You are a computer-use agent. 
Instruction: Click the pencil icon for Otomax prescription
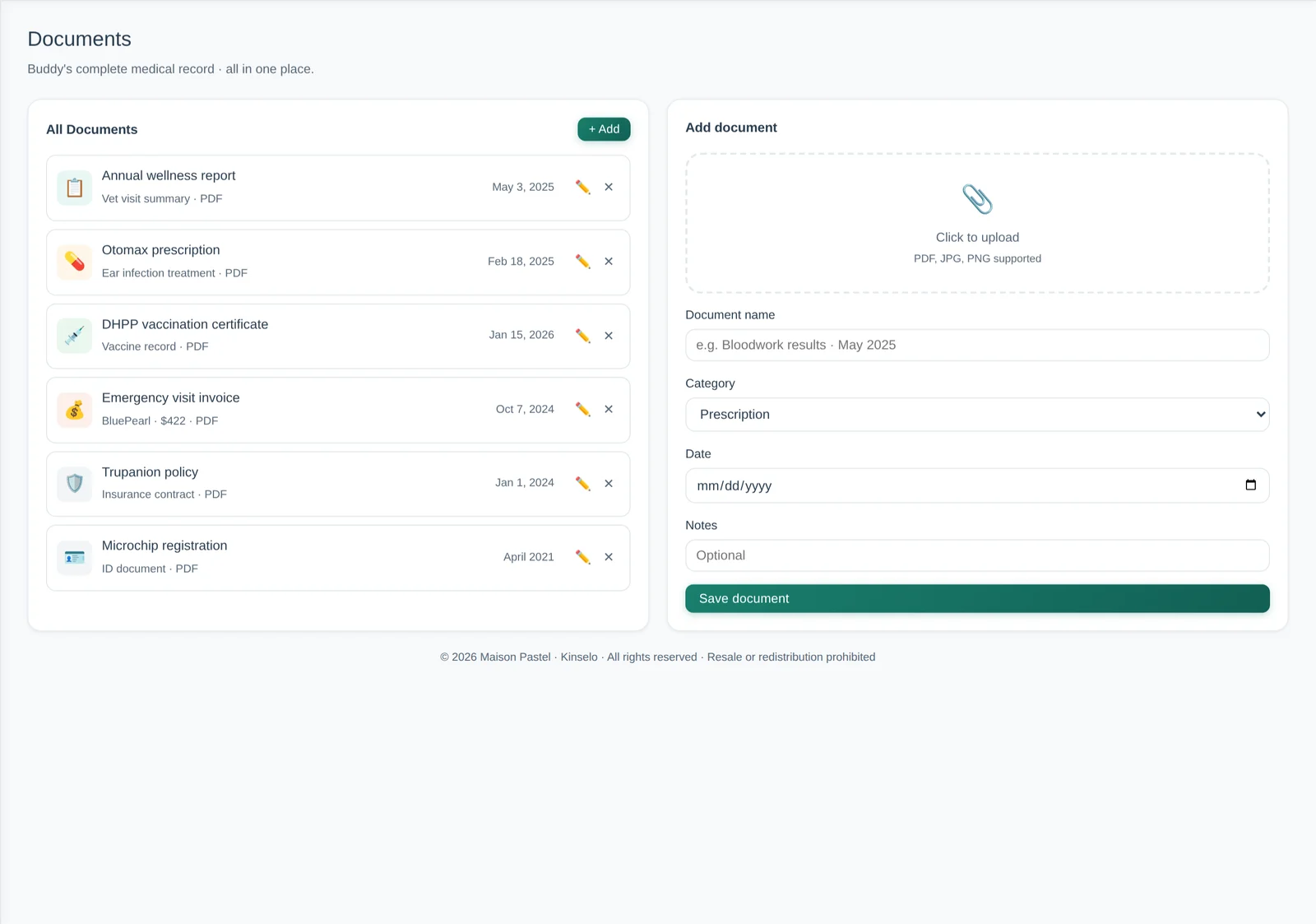point(582,262)
